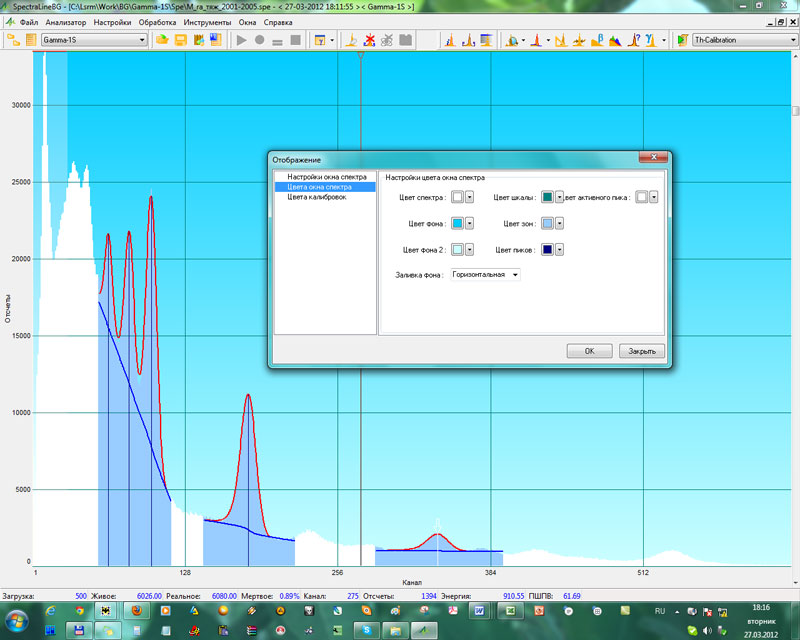Click the OK button in dialog

tap(589, 351)
